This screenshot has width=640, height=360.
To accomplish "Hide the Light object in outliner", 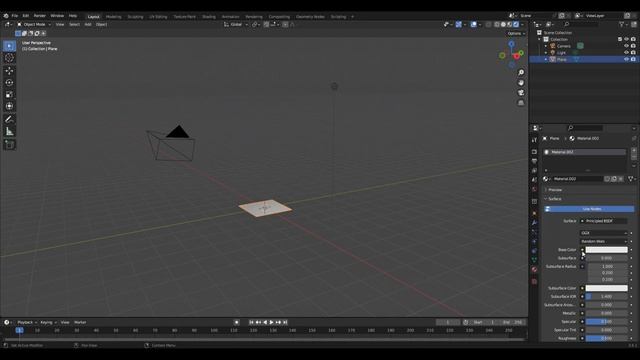I will (626, 53).
